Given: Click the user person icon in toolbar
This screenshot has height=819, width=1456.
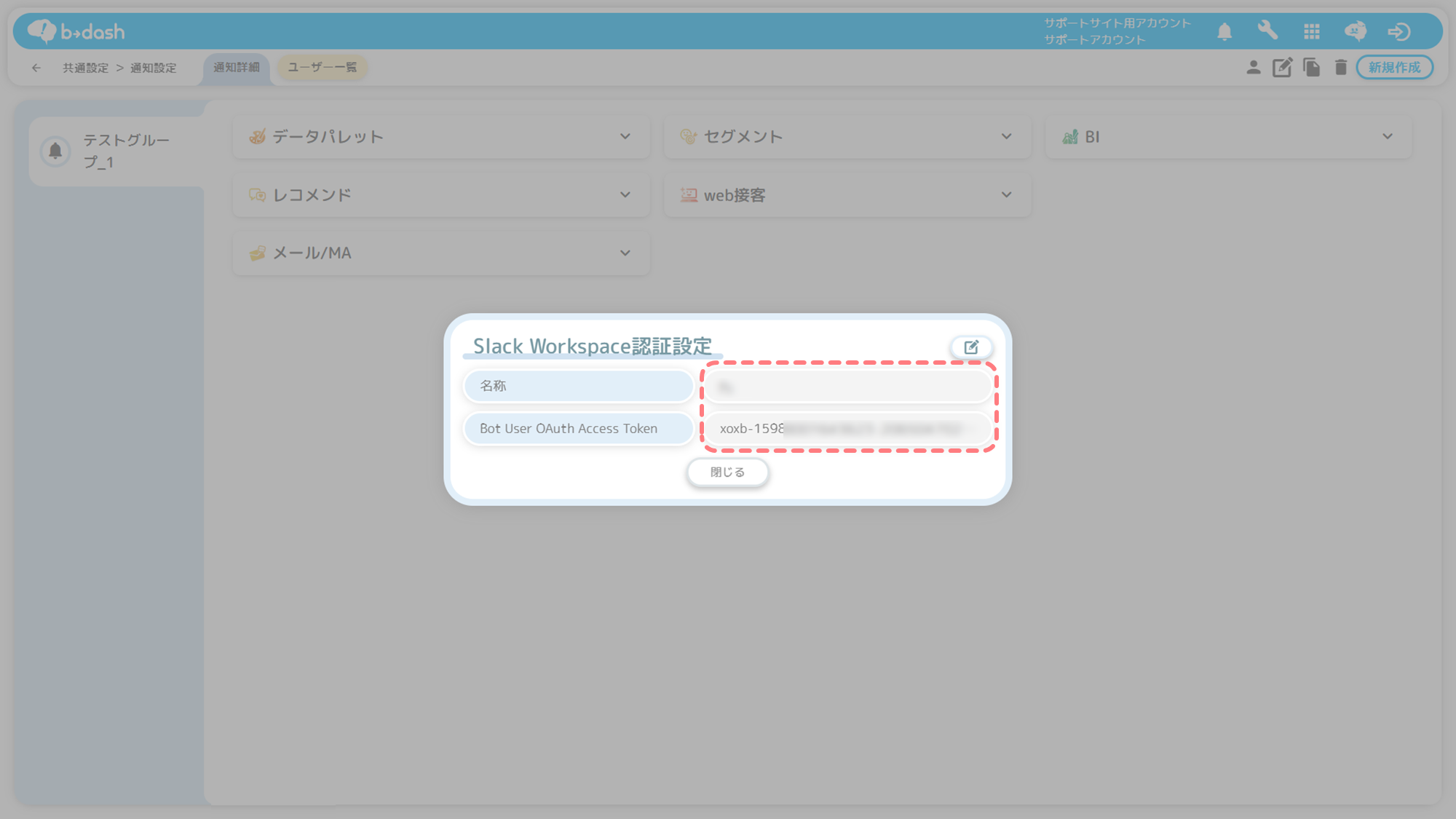Looking at the screenshot, I should point(1253,68).
